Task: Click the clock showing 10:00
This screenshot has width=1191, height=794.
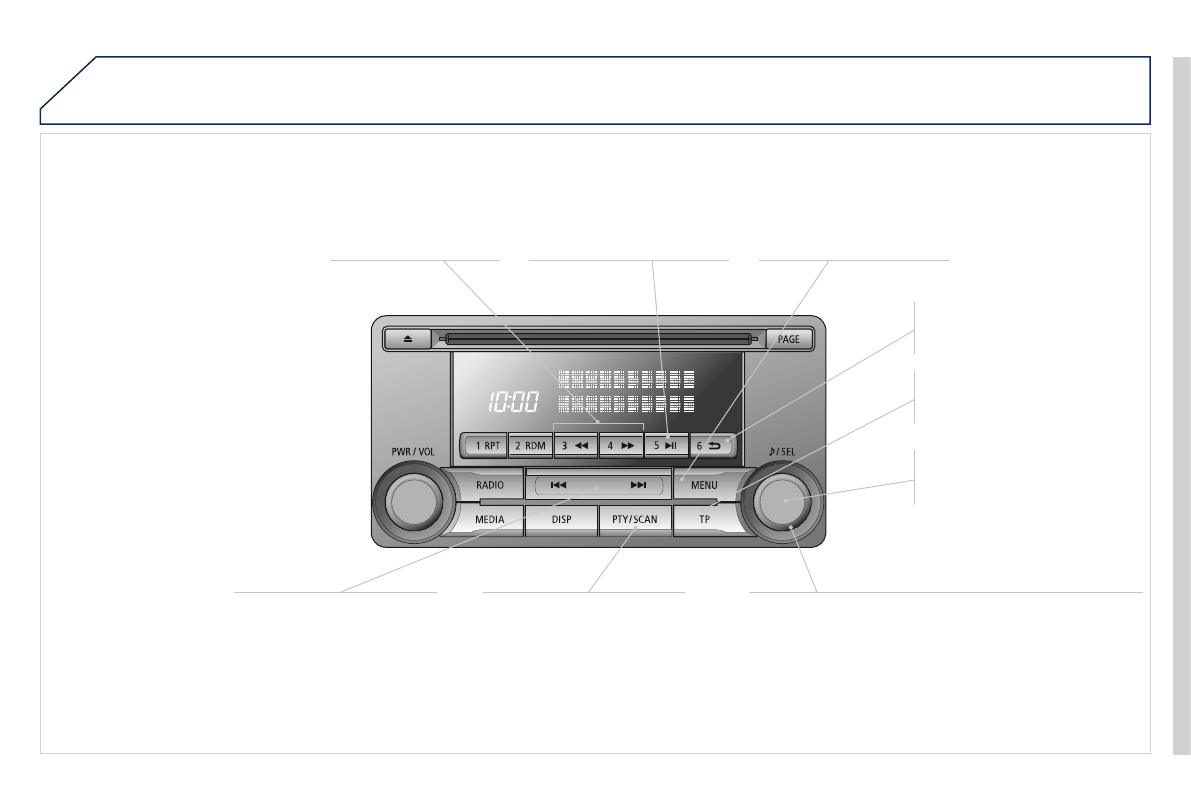Action: pos(513,401)
